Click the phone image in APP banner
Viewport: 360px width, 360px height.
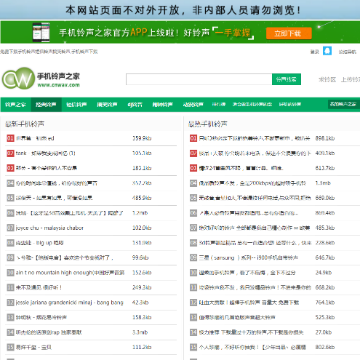point(41,32)
